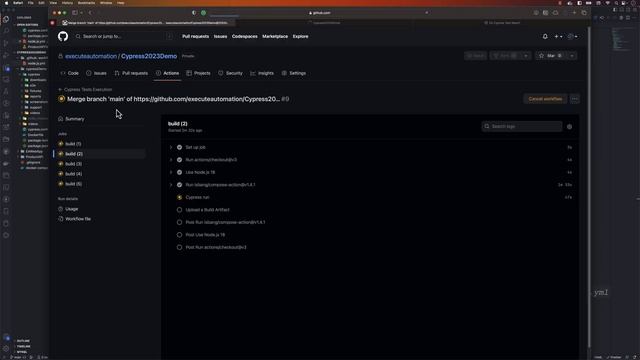
Task: Open the Cypress2023Demo repository link
Action: pyautogui.click(x=149, y=56)
